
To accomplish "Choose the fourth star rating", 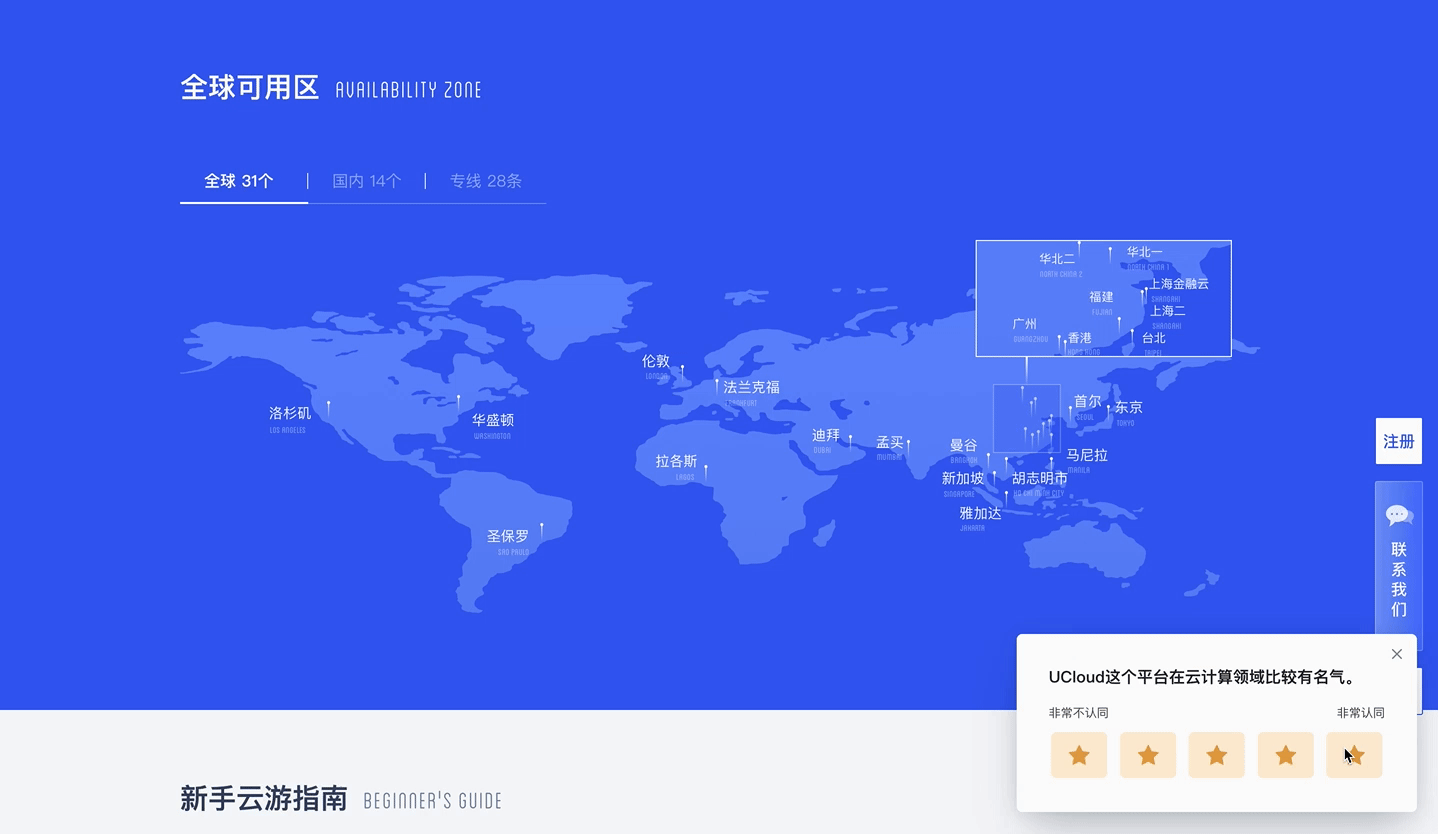I will tap(1285, 755).
